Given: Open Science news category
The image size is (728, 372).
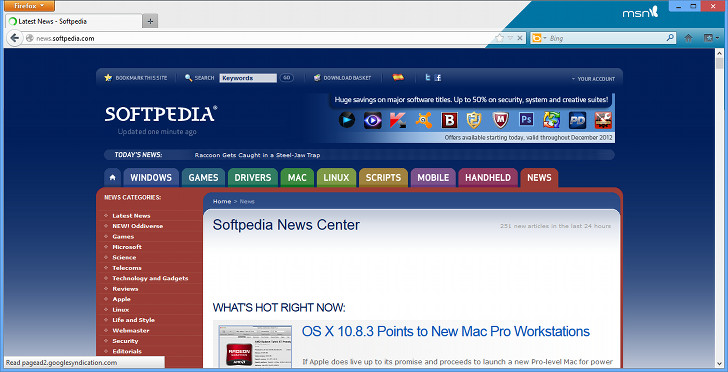Looking at the screenshot, I should (124, 257).
